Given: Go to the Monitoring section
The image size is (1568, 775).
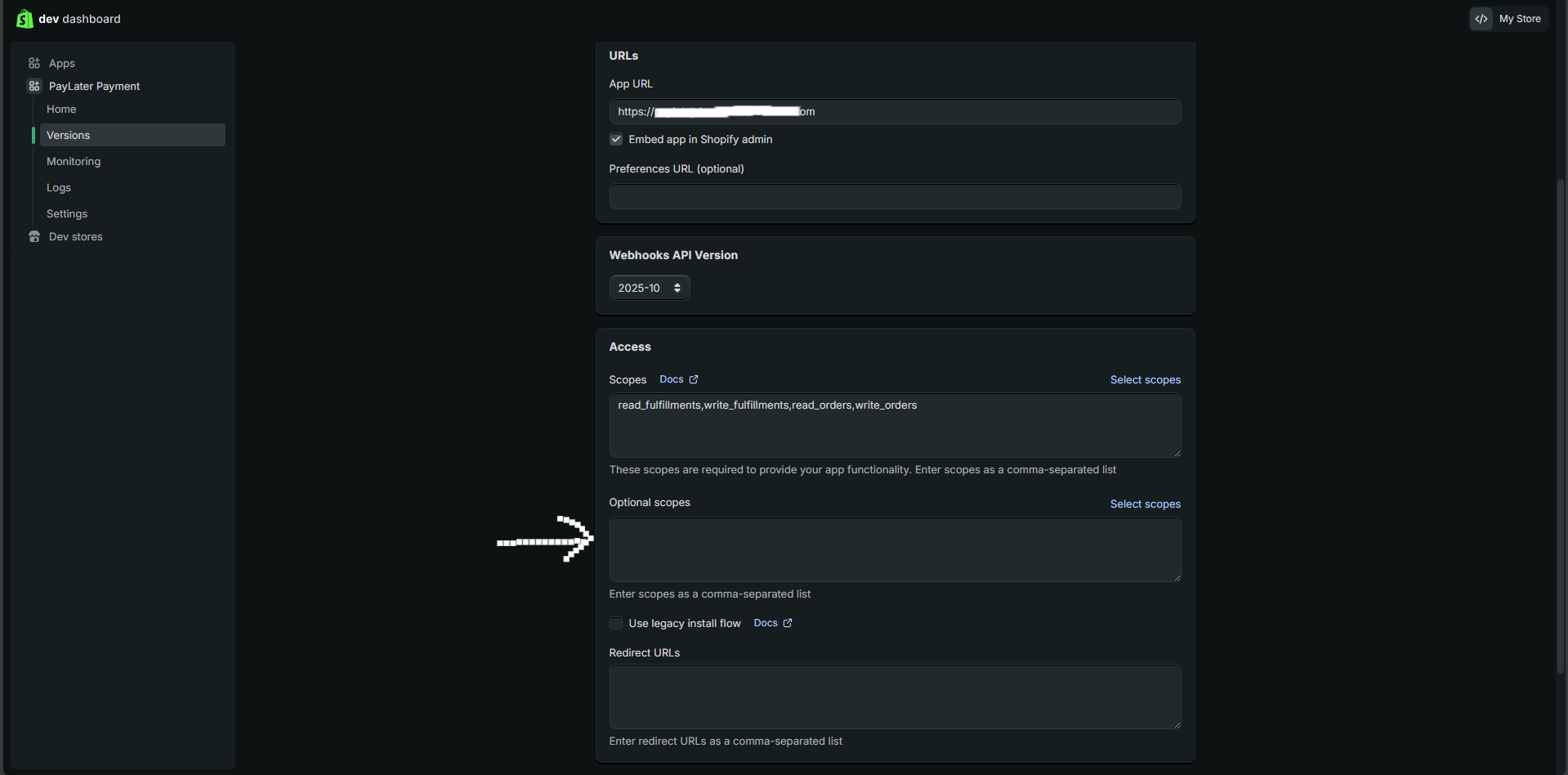Looking at the screenshot, I should pyautogui.click(x=74, y=162).
